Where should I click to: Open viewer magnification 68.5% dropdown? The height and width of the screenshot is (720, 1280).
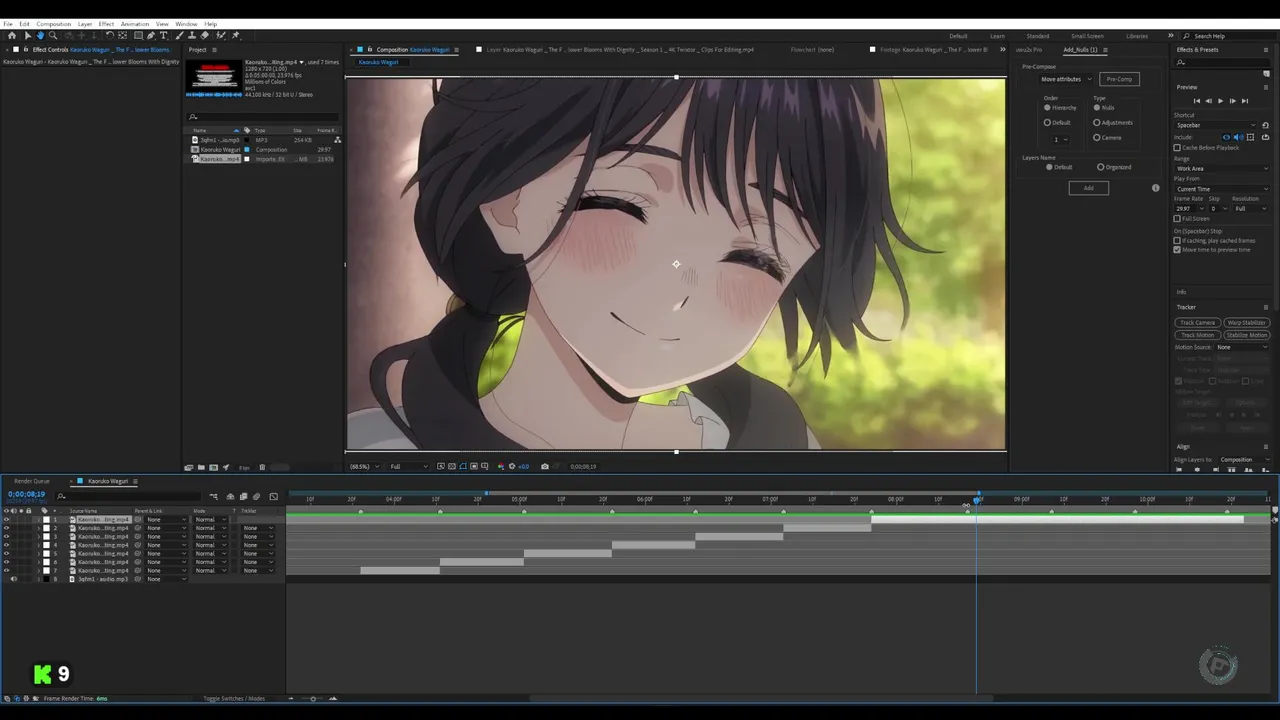[364, 466]
